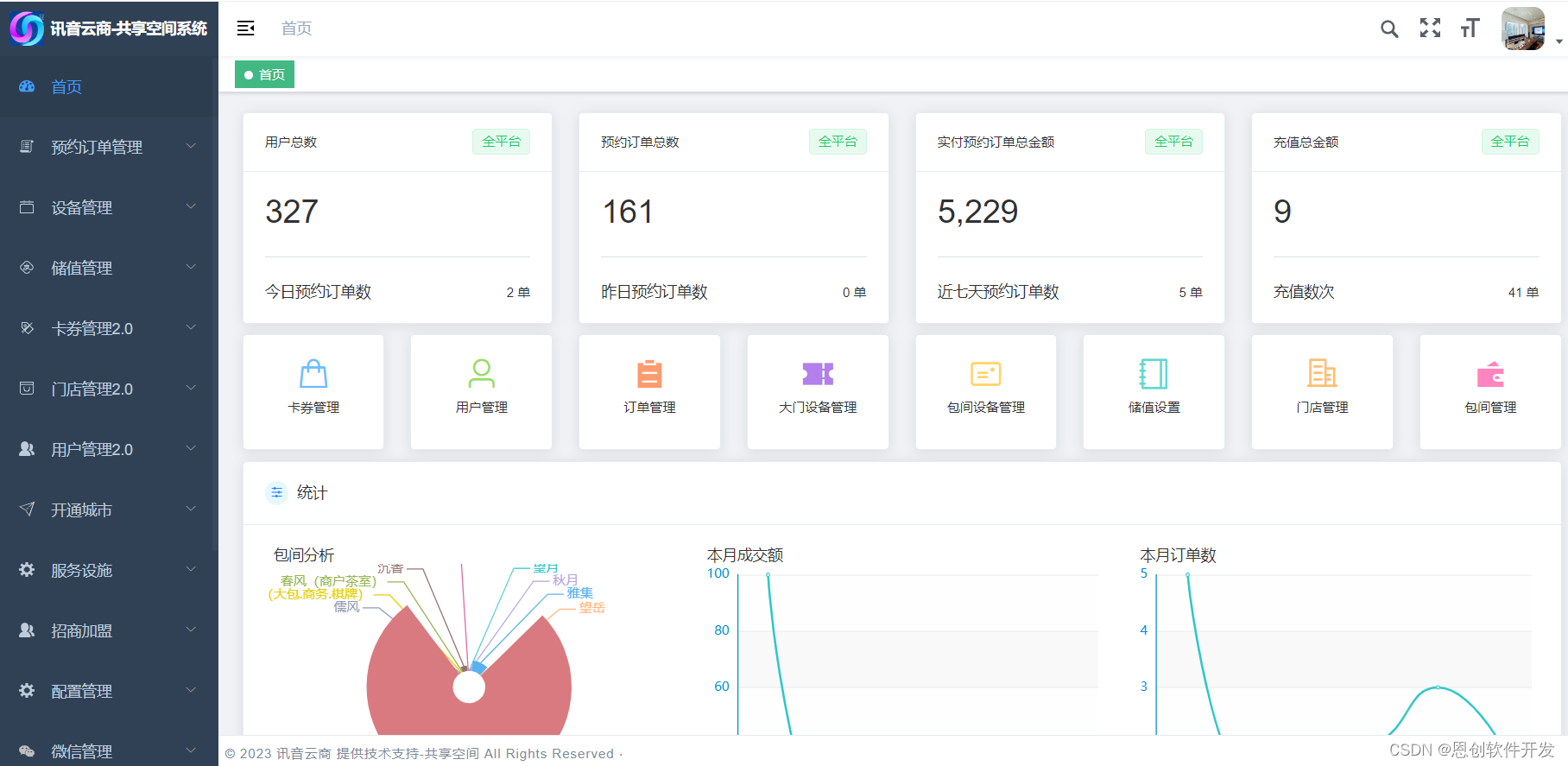This screenshot has width=1568, height=766.
Task: Expand chevron beside 招商加盟
Action: [x=191, y=630]
